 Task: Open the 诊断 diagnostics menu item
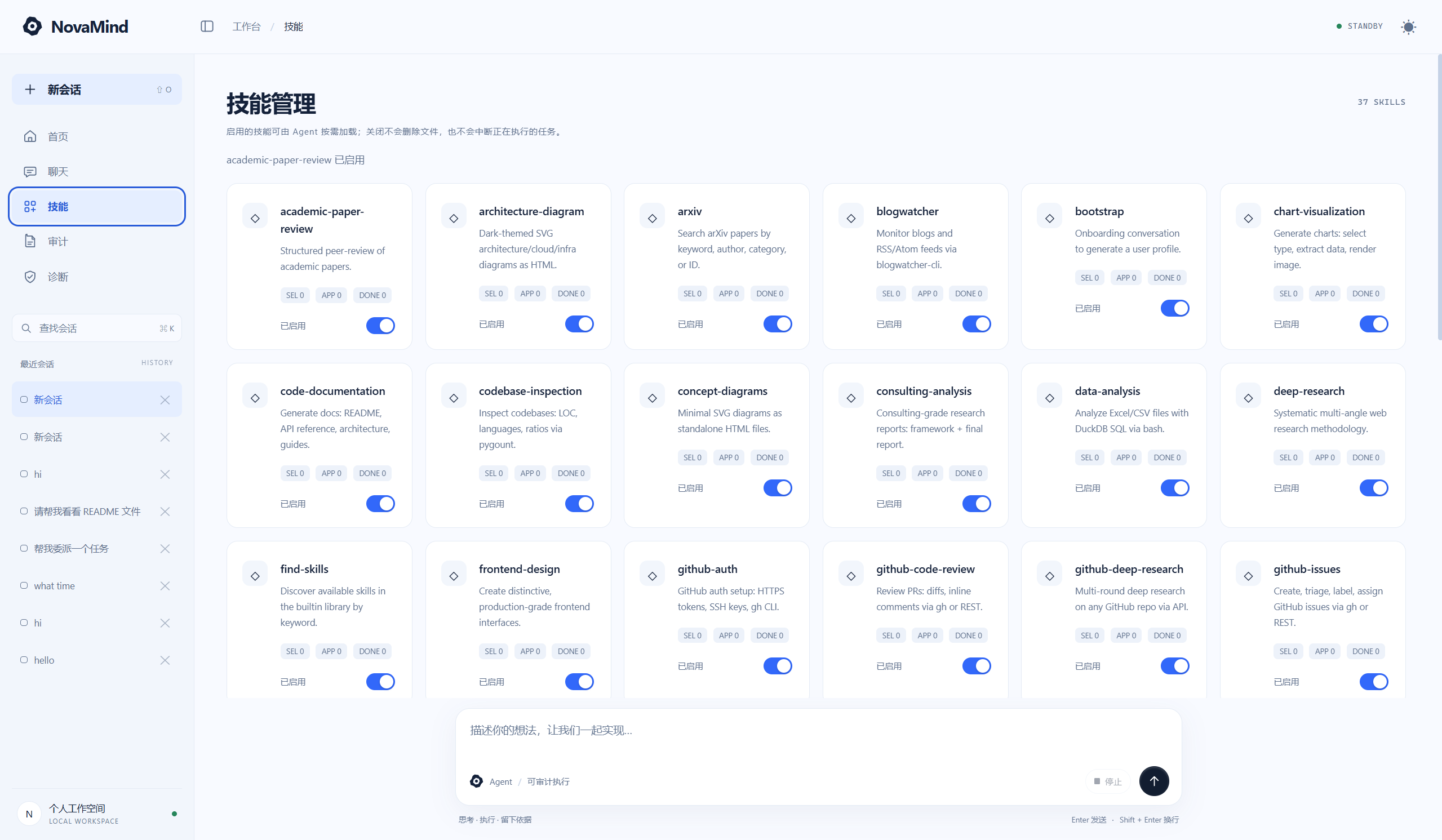pyautogui.click(x=97, y=277)
